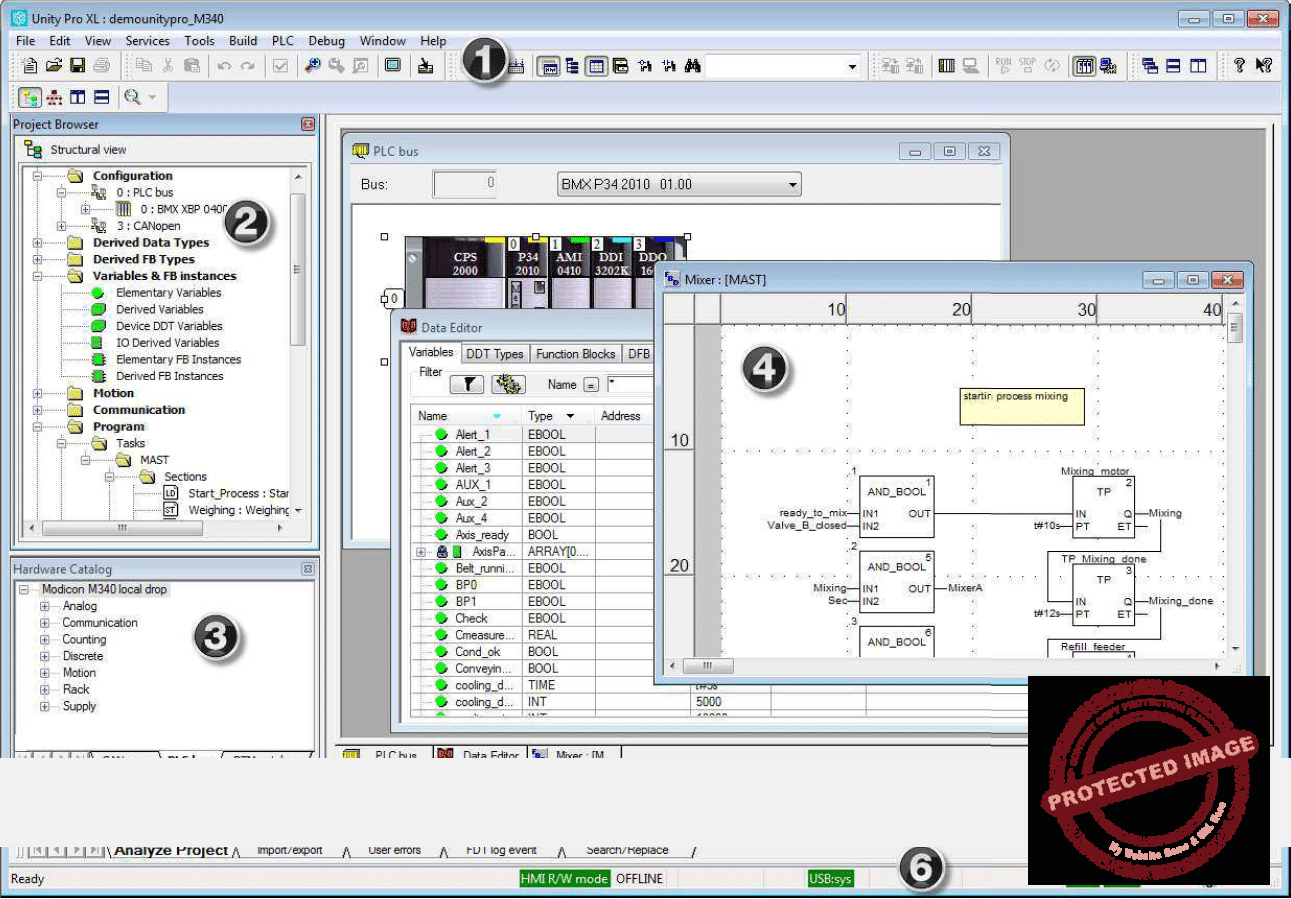The height and width of the screenshot is (899, 1291).
Task: Click the Zoom in magnifier icon
Action: pos(313,66)
